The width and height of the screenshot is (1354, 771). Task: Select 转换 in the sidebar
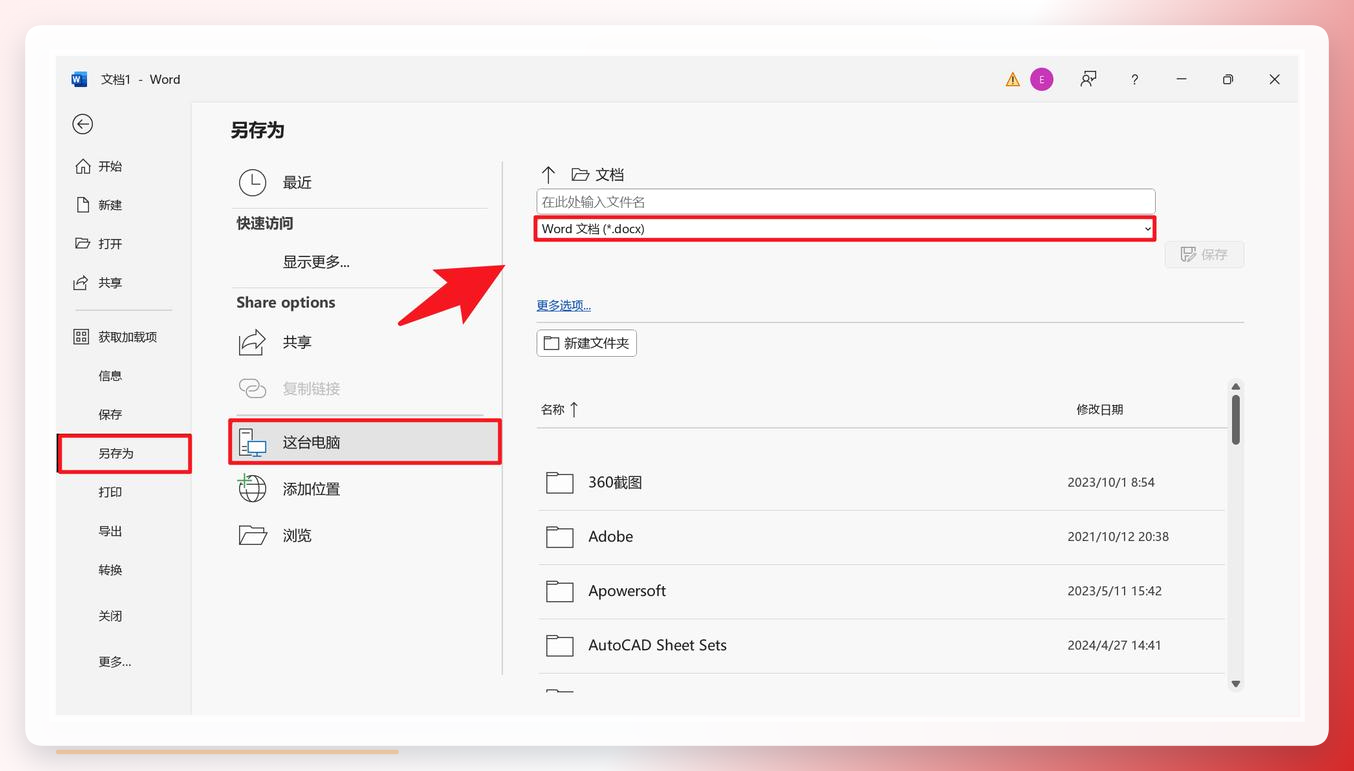(x=110, y=570)
